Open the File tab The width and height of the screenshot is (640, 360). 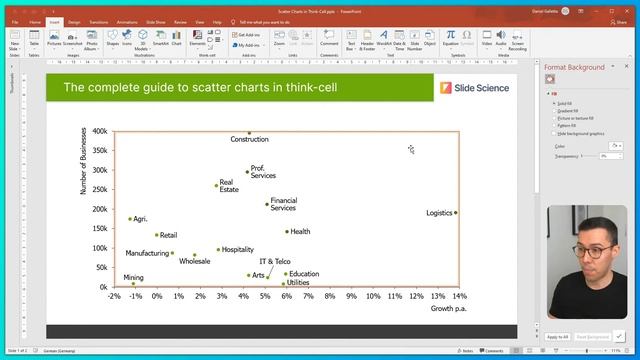[15, 22]
